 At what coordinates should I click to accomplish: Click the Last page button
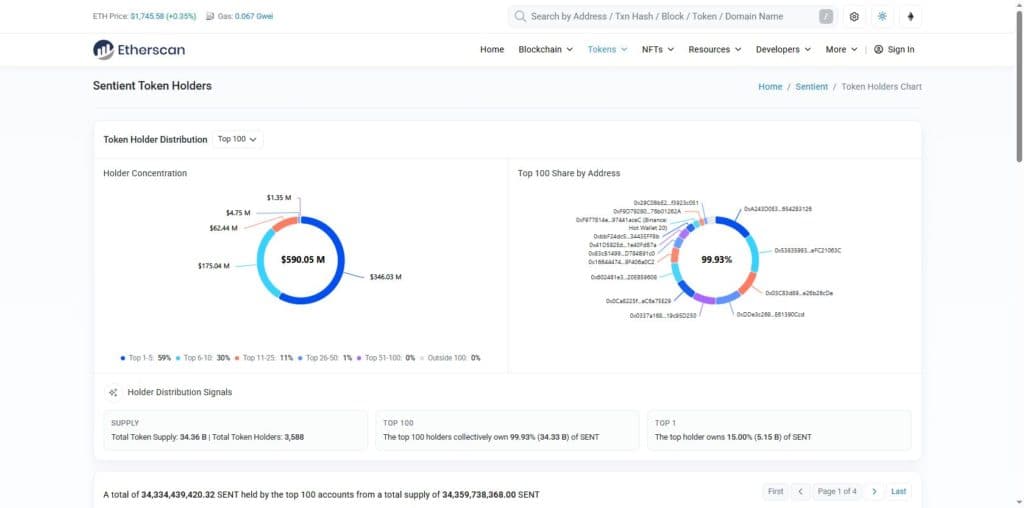(x=899, y=492)
